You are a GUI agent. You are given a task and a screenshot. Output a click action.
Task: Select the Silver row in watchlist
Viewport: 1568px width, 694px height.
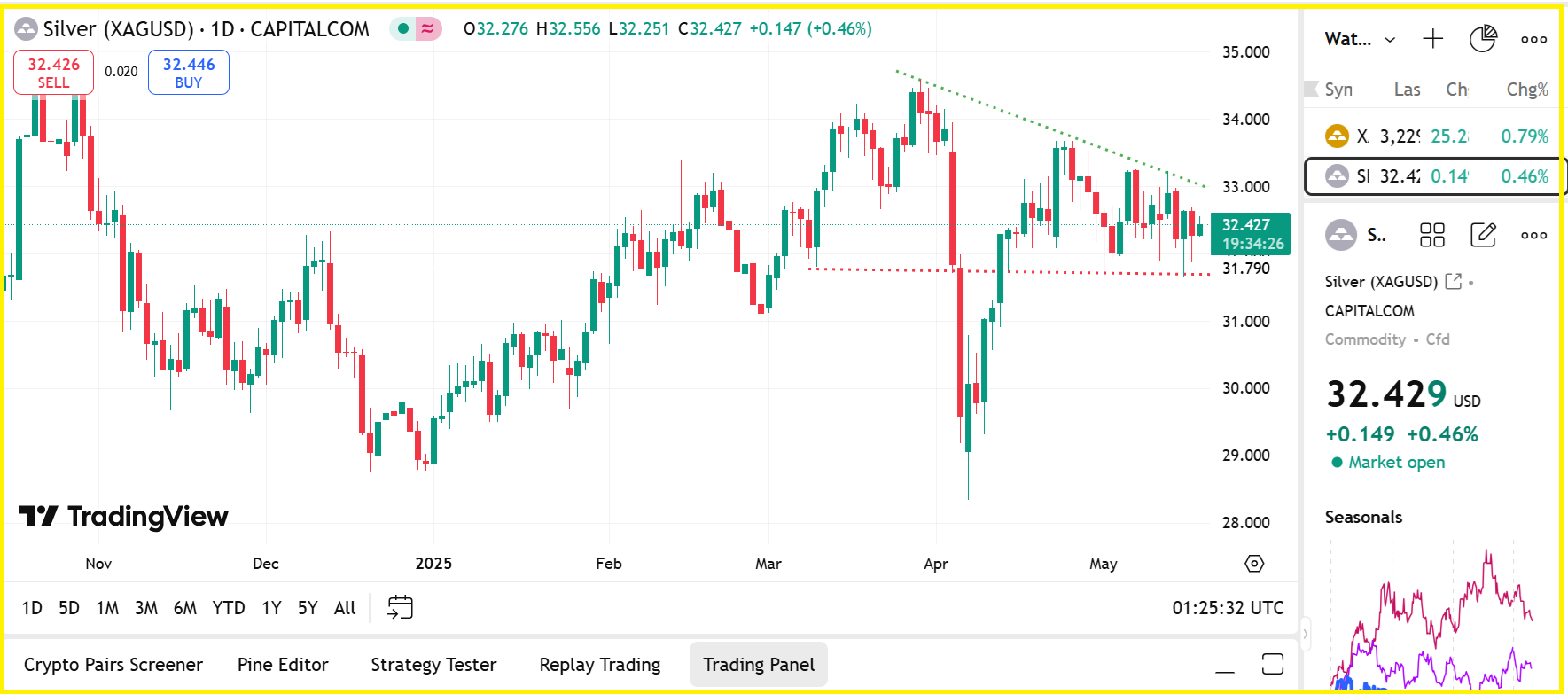[x=1435, y=176]
